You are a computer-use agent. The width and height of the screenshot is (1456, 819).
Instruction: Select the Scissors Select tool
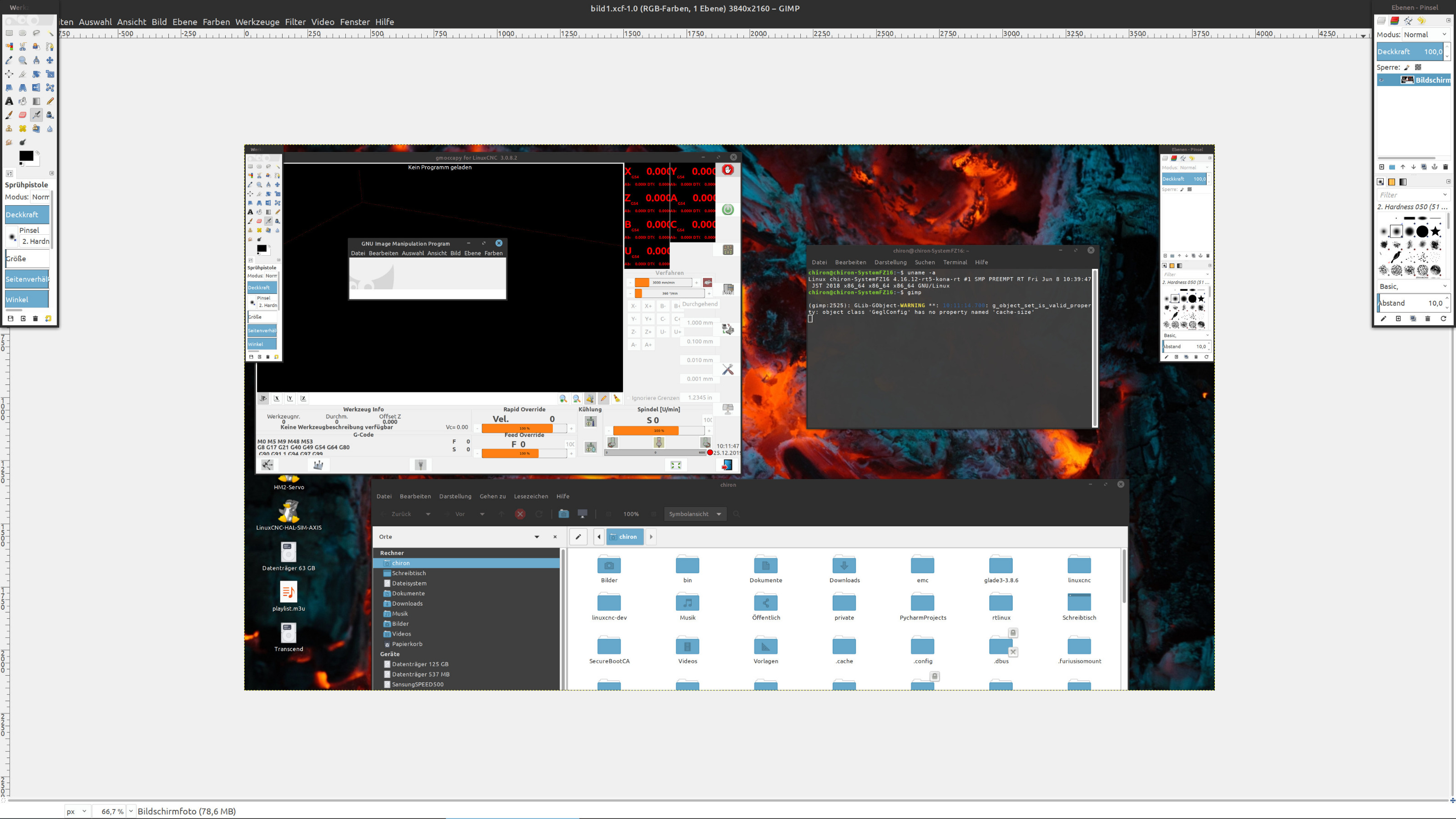[x=23, y=47]
